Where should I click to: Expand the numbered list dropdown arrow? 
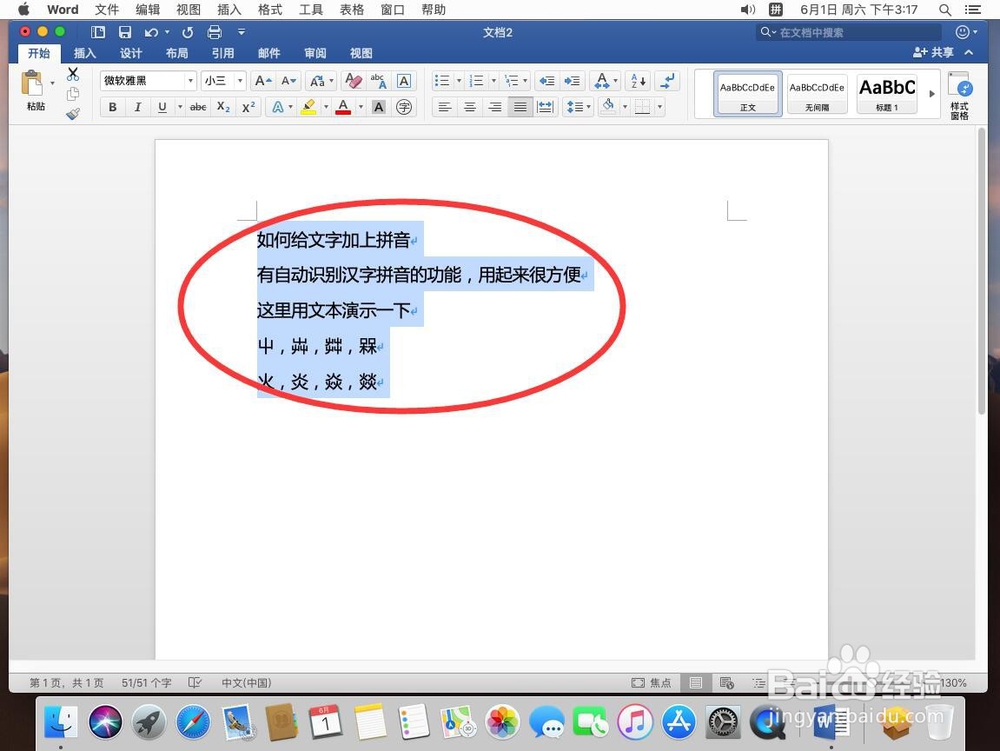tap(493, 81)
